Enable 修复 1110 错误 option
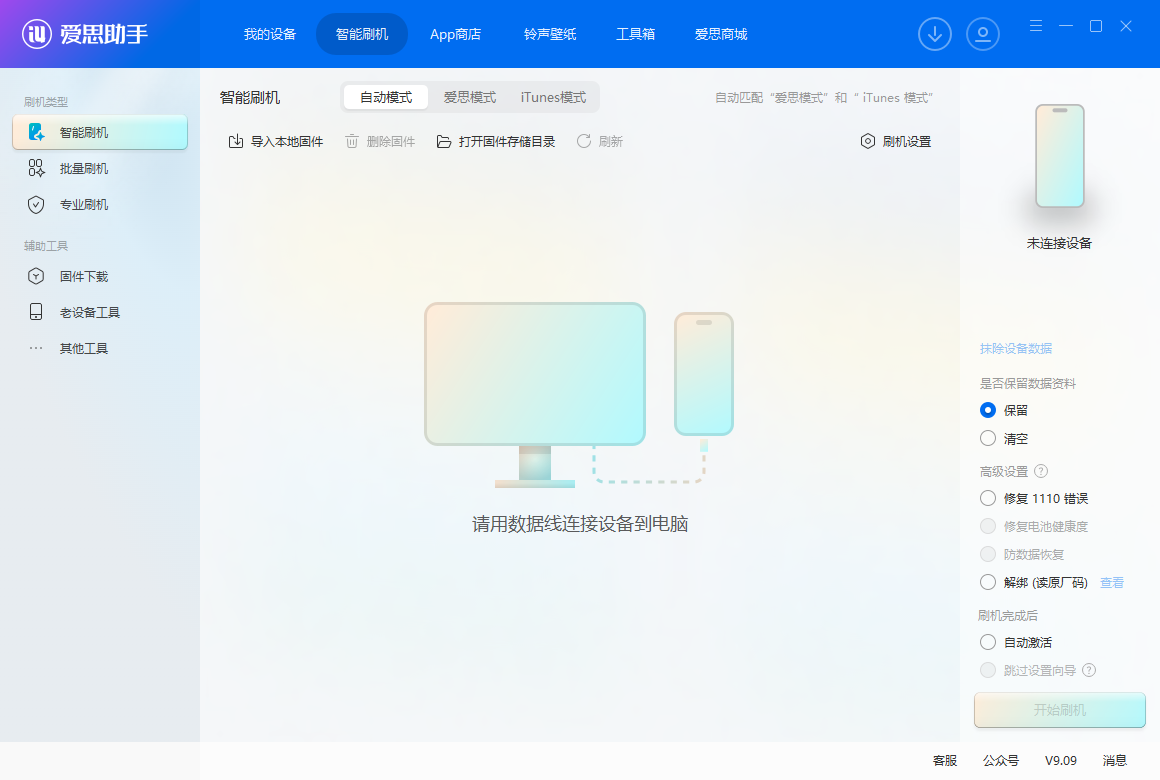 pyautogui.click(x=988, y=498)
